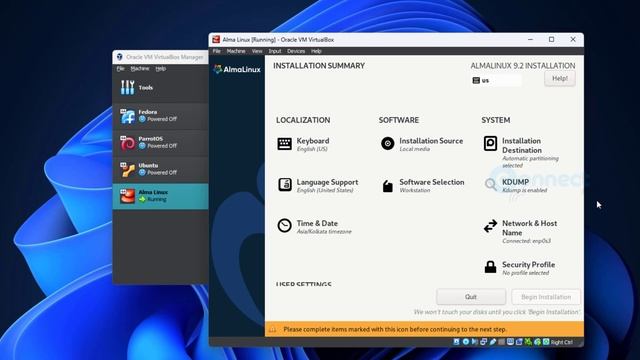Click 'Local media' under Installation Source

[415, 149]
